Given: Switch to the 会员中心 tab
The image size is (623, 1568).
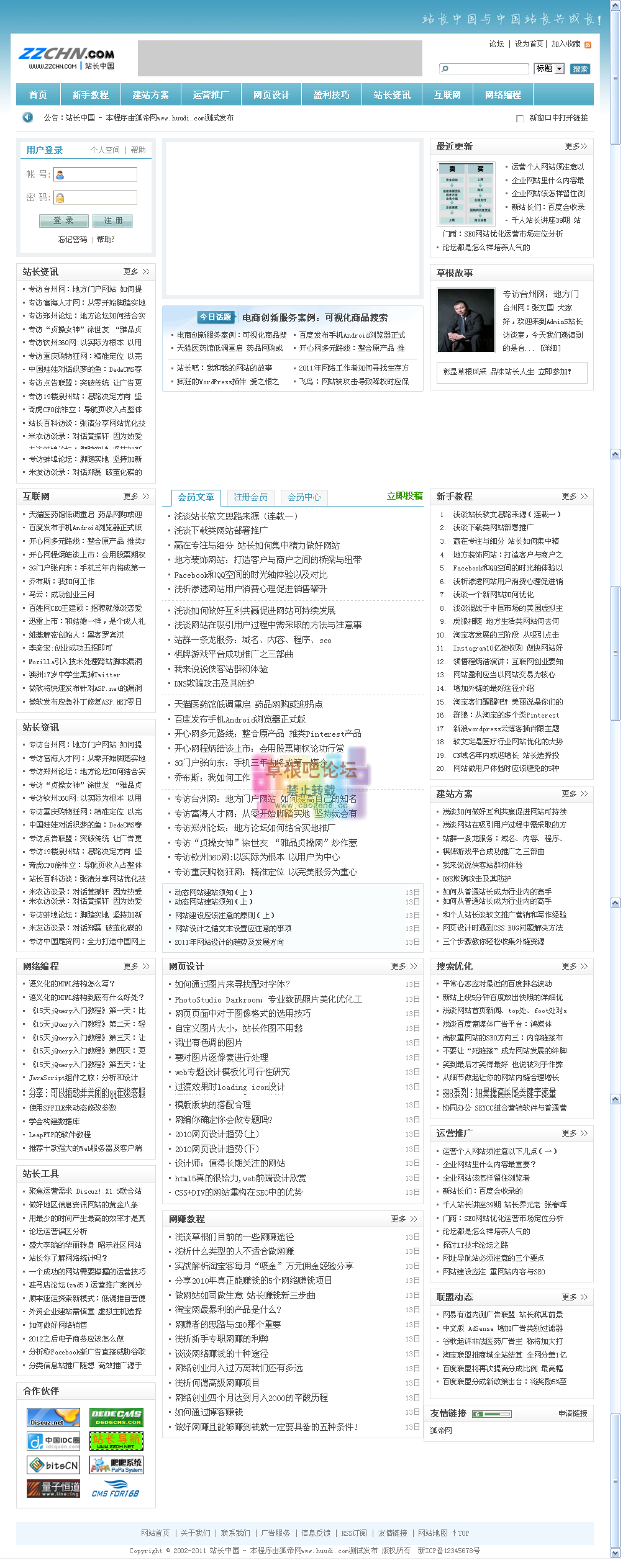Looking at the screenshot, I should tap(304, 497).
